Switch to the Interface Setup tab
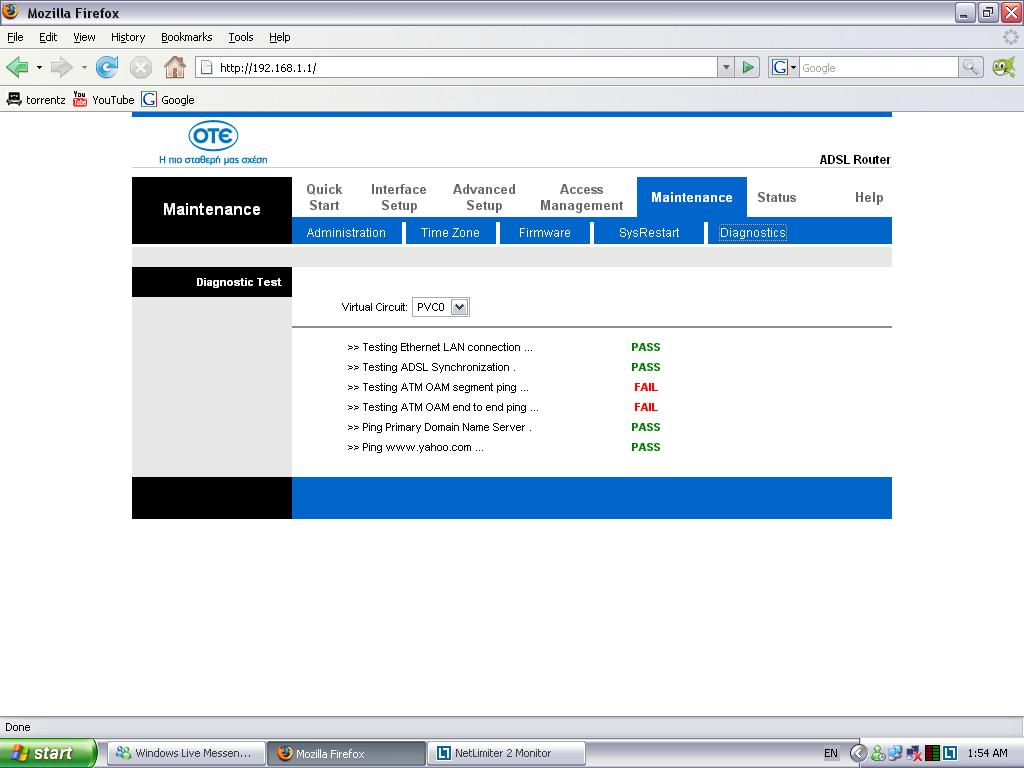 point(398,197)
